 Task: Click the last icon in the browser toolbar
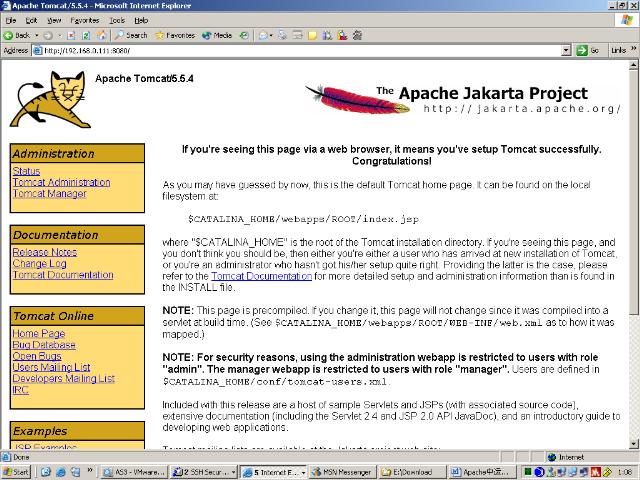358,36
